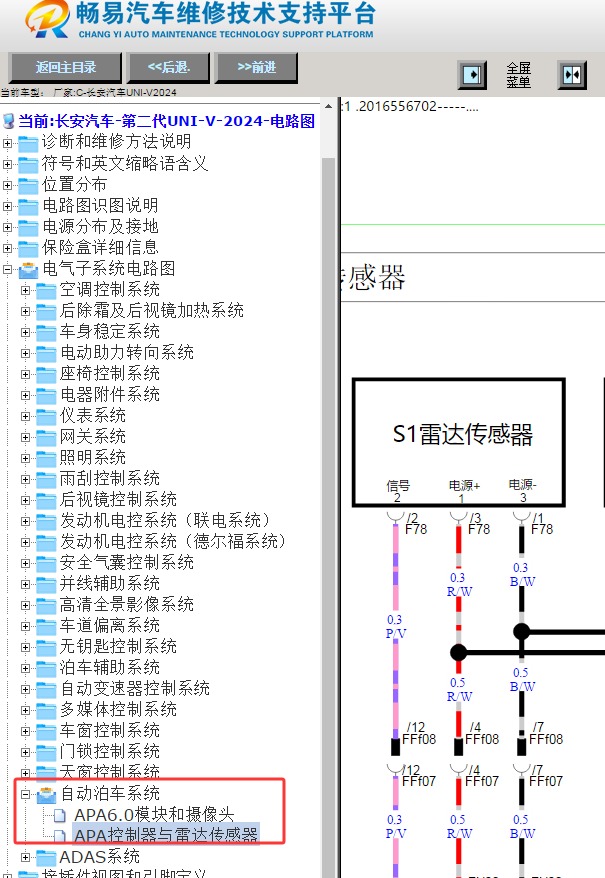Select 高清全景影像系统 tree item

[127, 604]
